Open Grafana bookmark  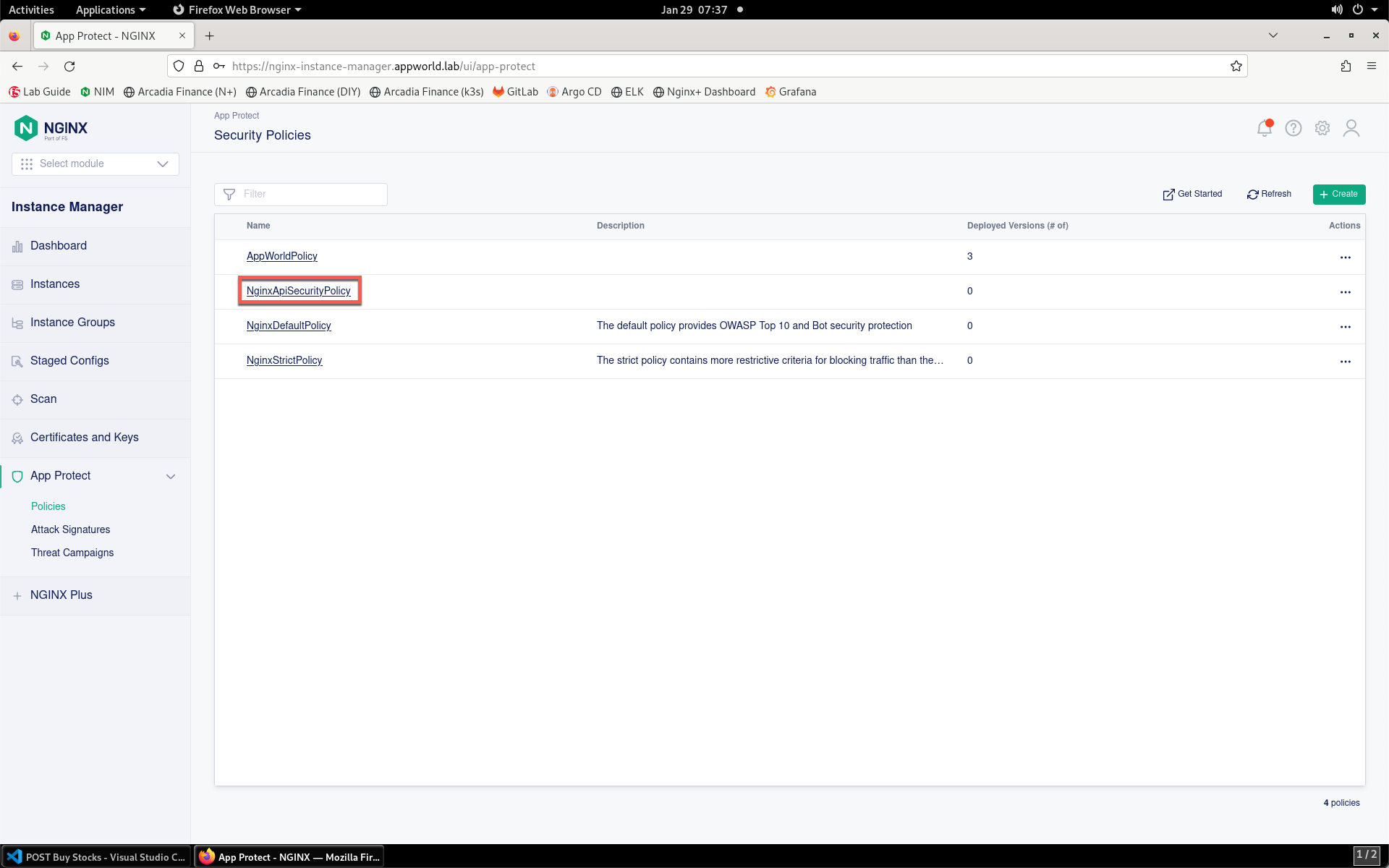pos(791,92)
